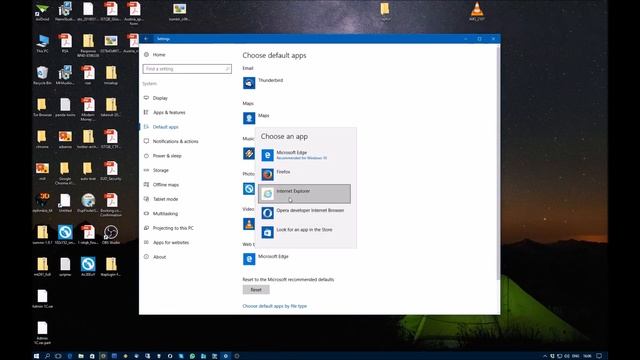Click the Photo viewer default app icon

click(249, 189)
